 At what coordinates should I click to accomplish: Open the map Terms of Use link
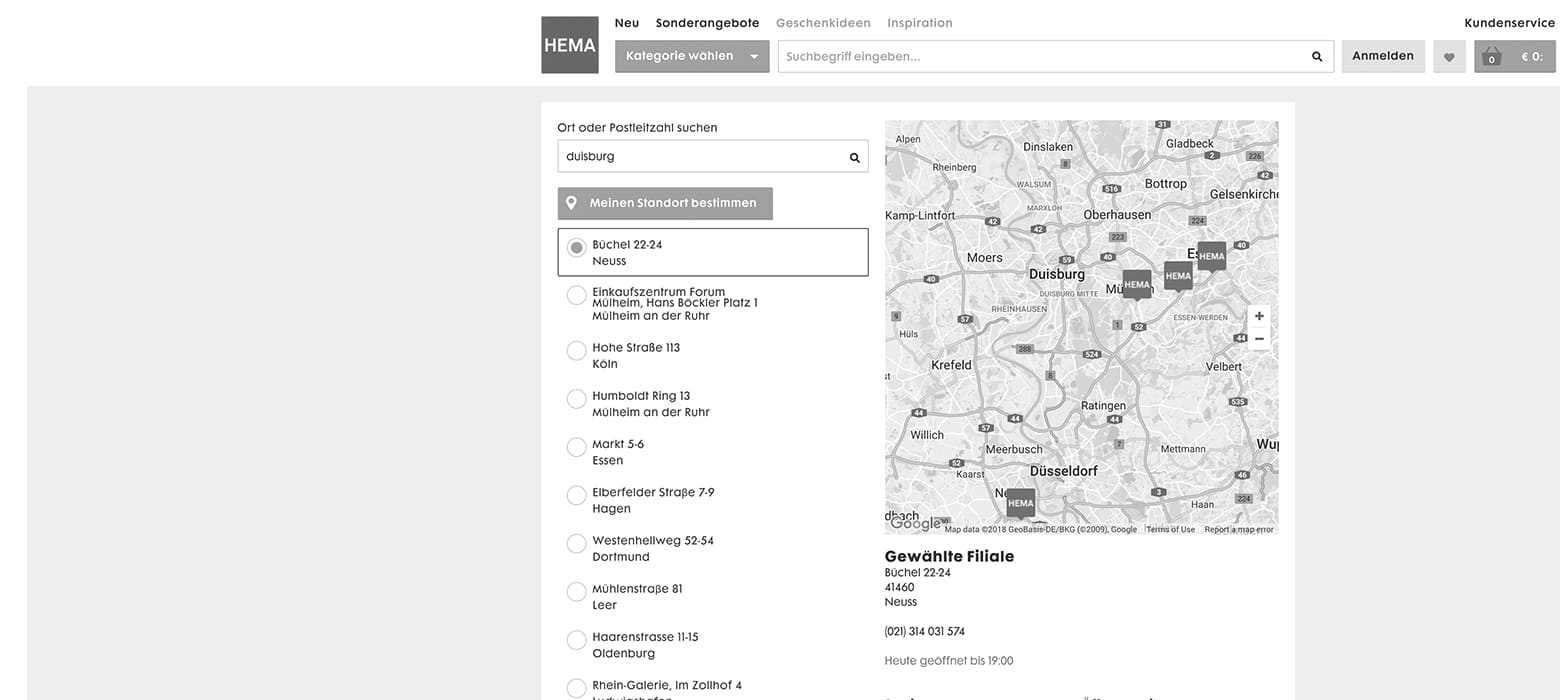tap(1170, 529)
